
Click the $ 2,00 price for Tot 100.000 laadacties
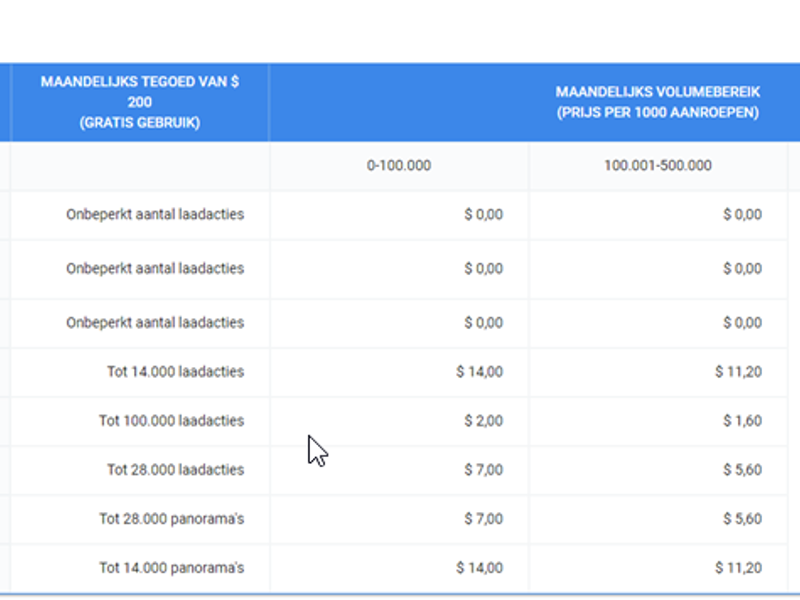pyautogui.click(x=486, y=420)
